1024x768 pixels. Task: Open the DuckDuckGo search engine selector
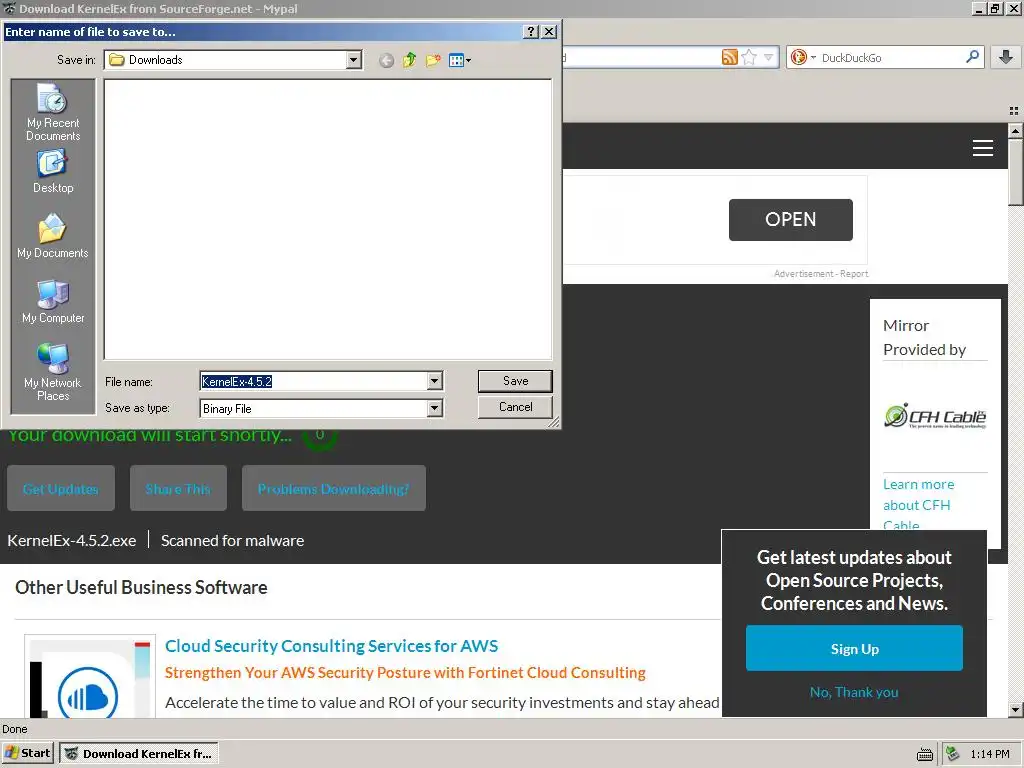(803, 57)
